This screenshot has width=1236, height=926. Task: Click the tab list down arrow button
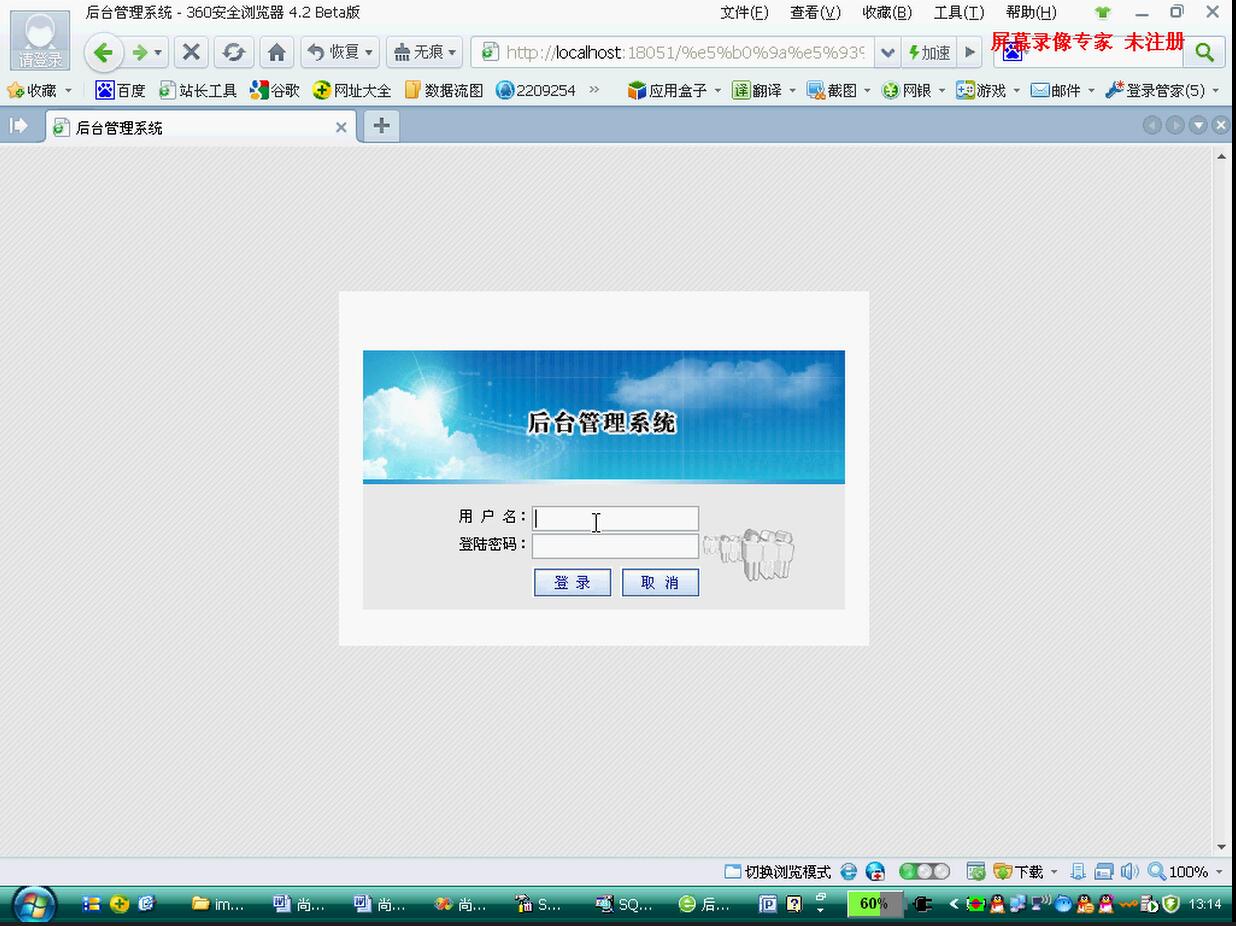[1198, 125]
